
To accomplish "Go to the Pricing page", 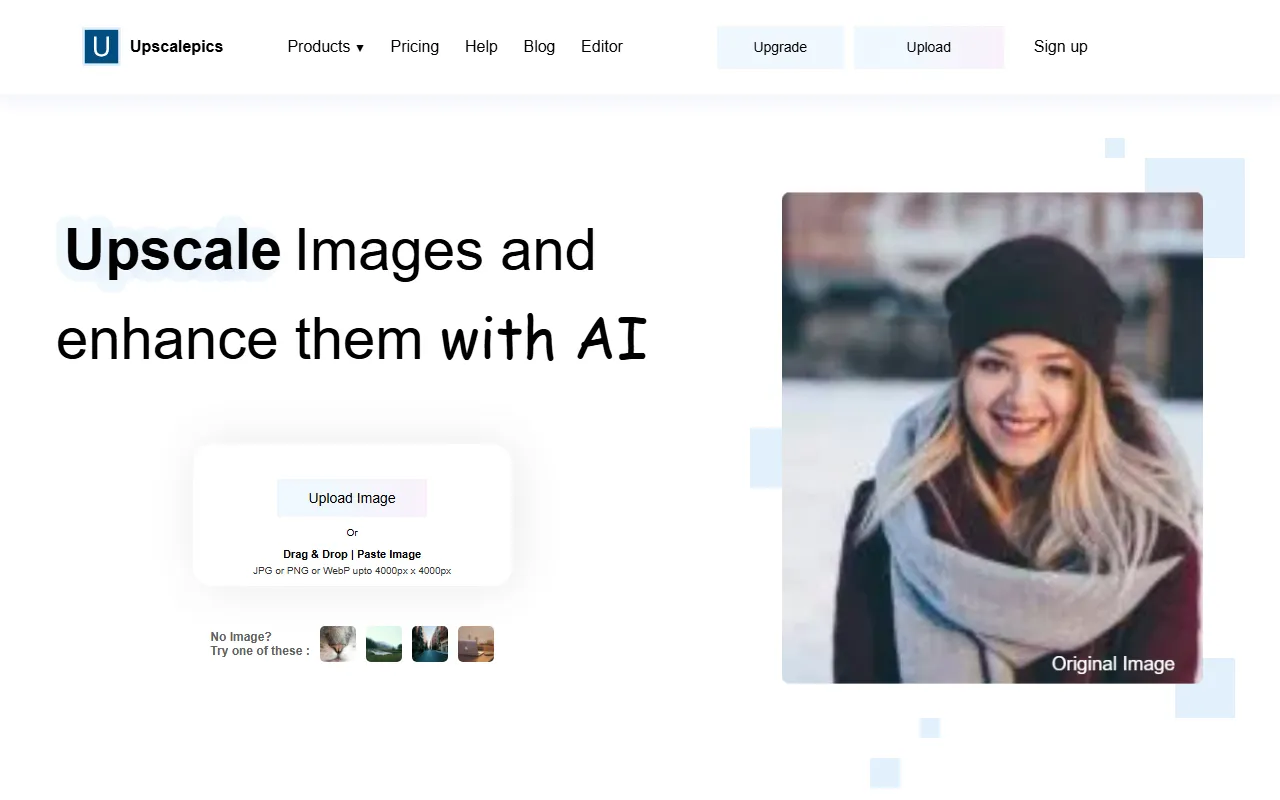I will (x=414, y=46).
